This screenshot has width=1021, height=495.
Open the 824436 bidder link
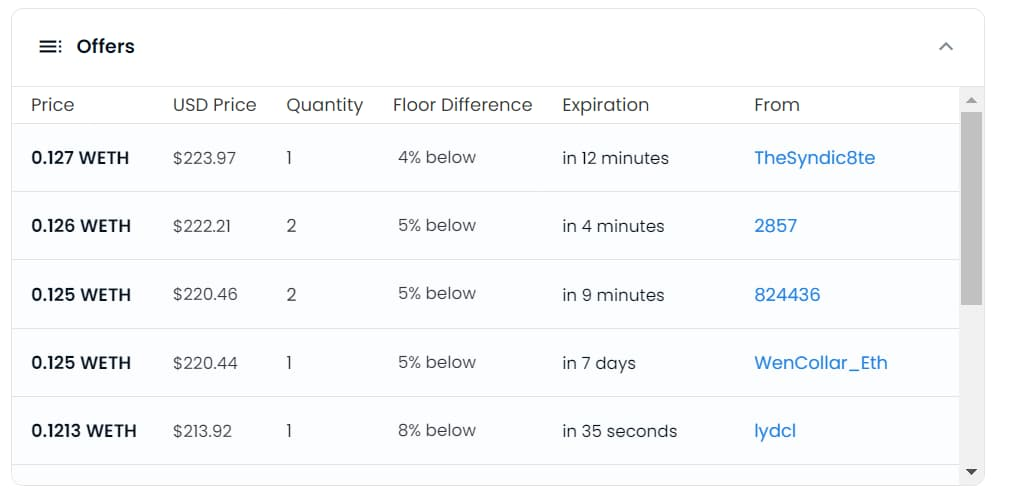click(x=787, y=295)
